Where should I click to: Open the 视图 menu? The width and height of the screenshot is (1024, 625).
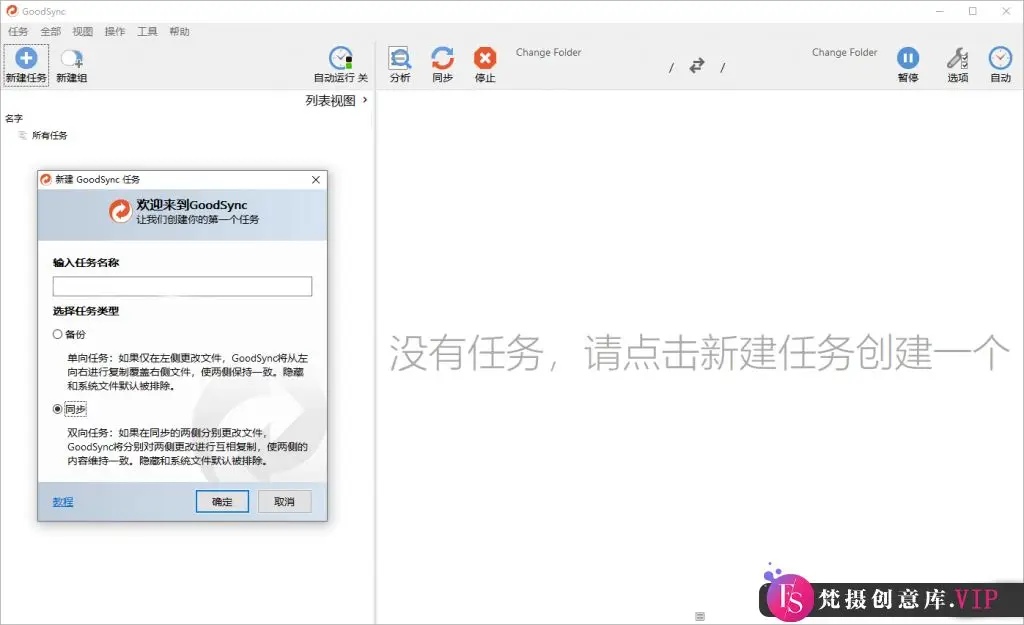pos(82,31)
